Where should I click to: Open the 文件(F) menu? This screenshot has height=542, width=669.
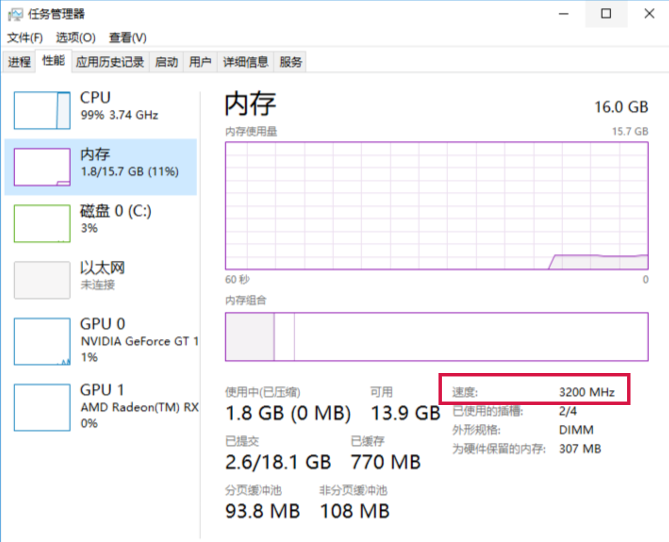[25, 38]
